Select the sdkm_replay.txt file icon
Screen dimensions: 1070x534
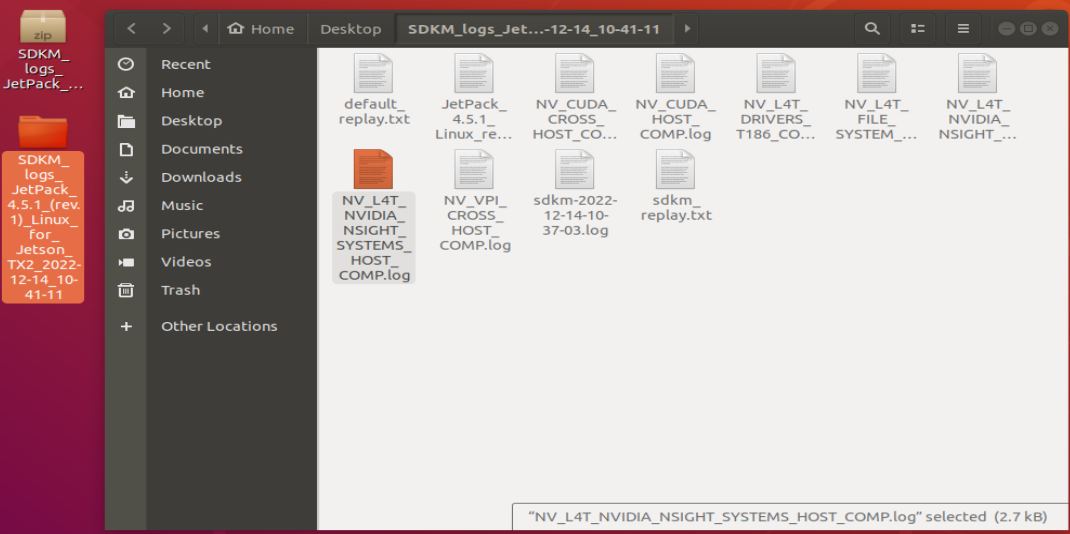point(675,169)
